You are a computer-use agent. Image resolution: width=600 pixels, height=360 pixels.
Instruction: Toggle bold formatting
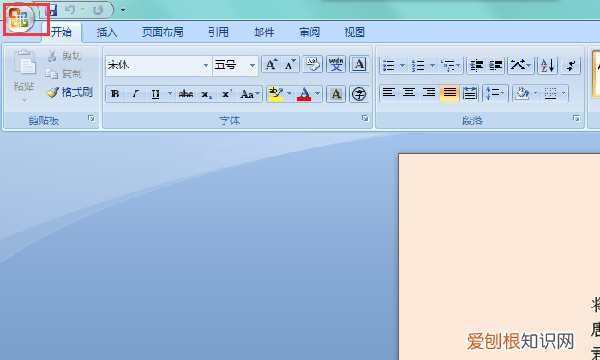point(115,94)
